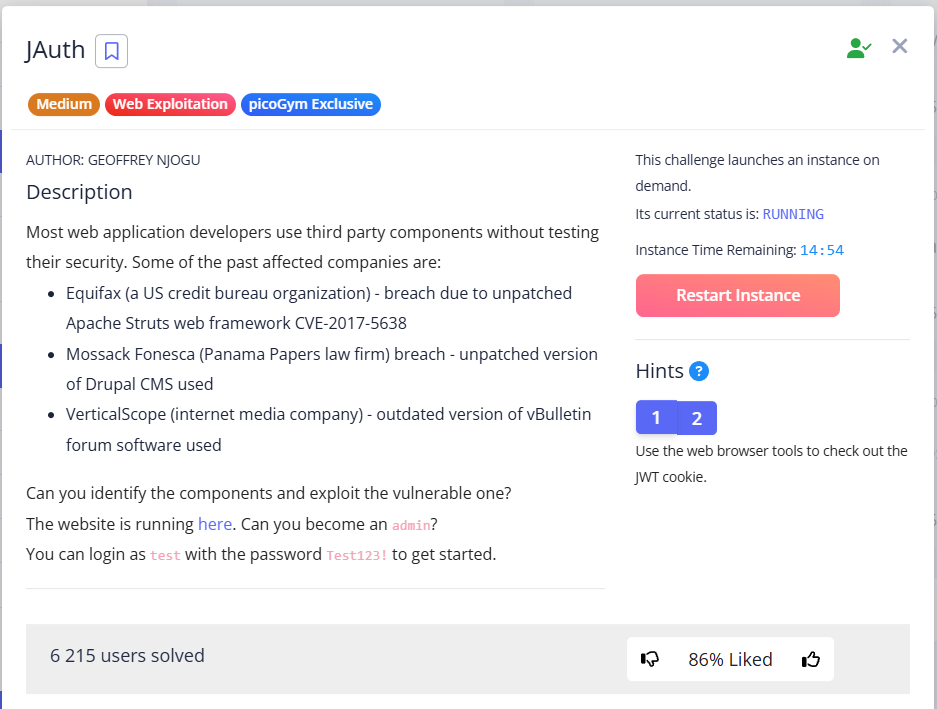Show hint 1

656,418
